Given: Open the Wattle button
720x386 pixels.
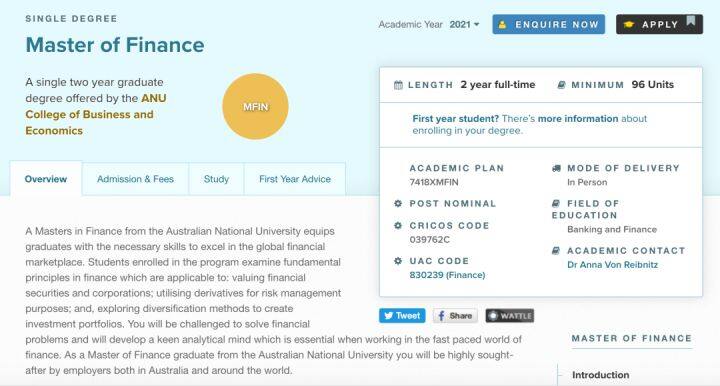Looking at the screenshot, I should pos(510,316).
